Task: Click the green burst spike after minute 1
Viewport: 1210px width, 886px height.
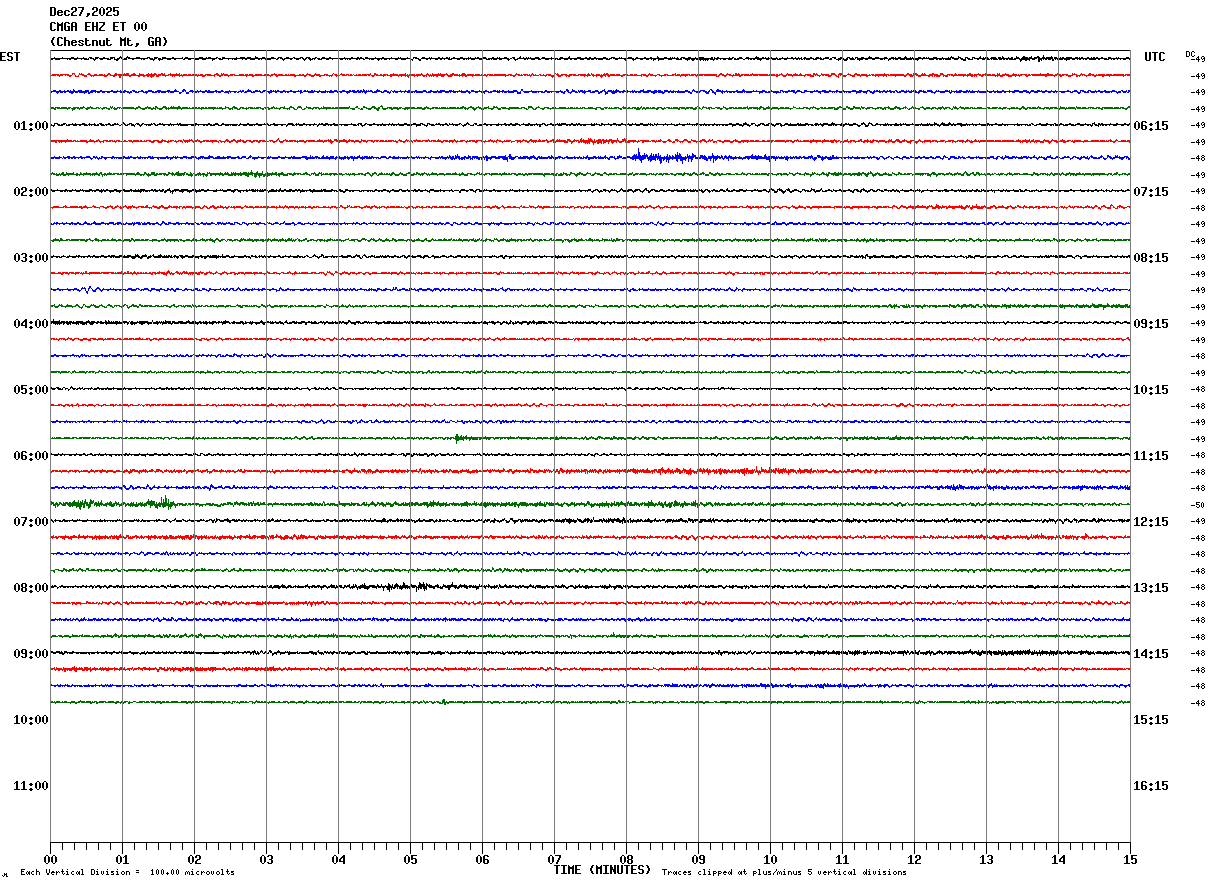Action: [162, 502]
